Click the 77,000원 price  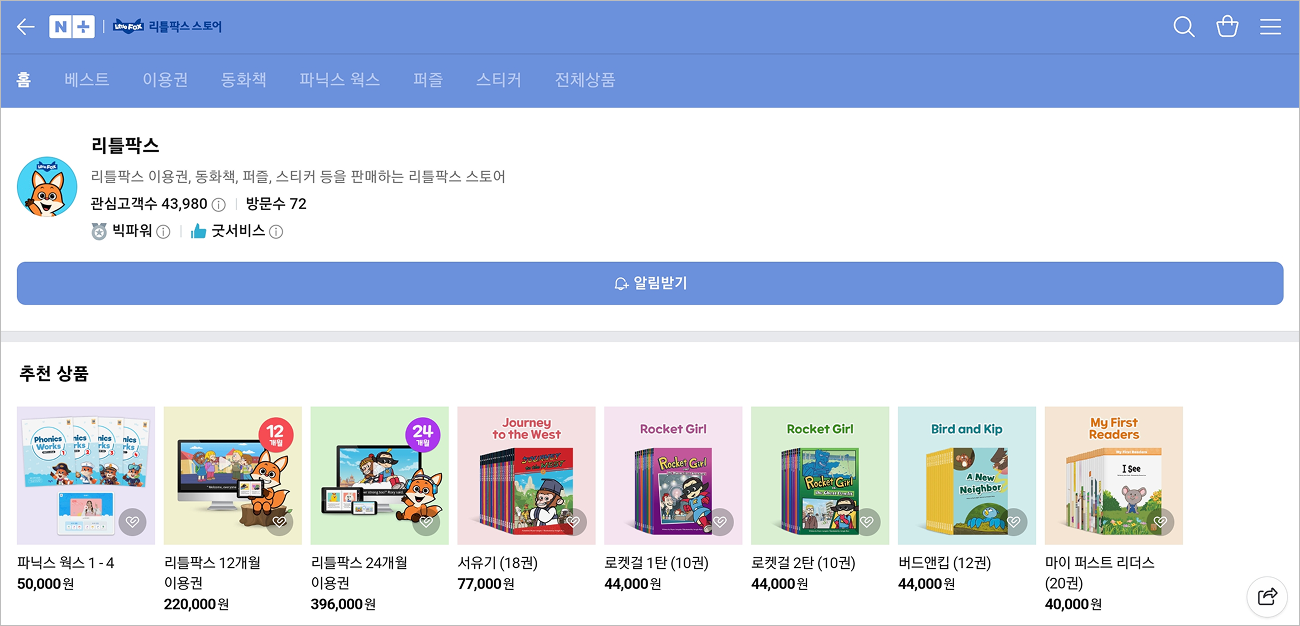[x=487, y=584]
